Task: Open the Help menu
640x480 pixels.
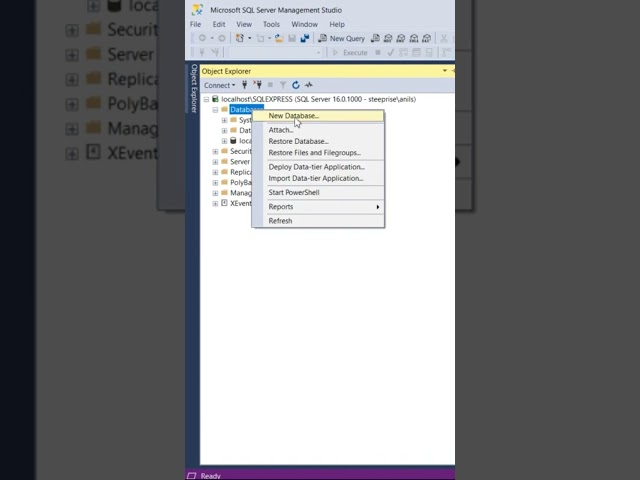Action: pyautogui.click(x=337, y=24)
